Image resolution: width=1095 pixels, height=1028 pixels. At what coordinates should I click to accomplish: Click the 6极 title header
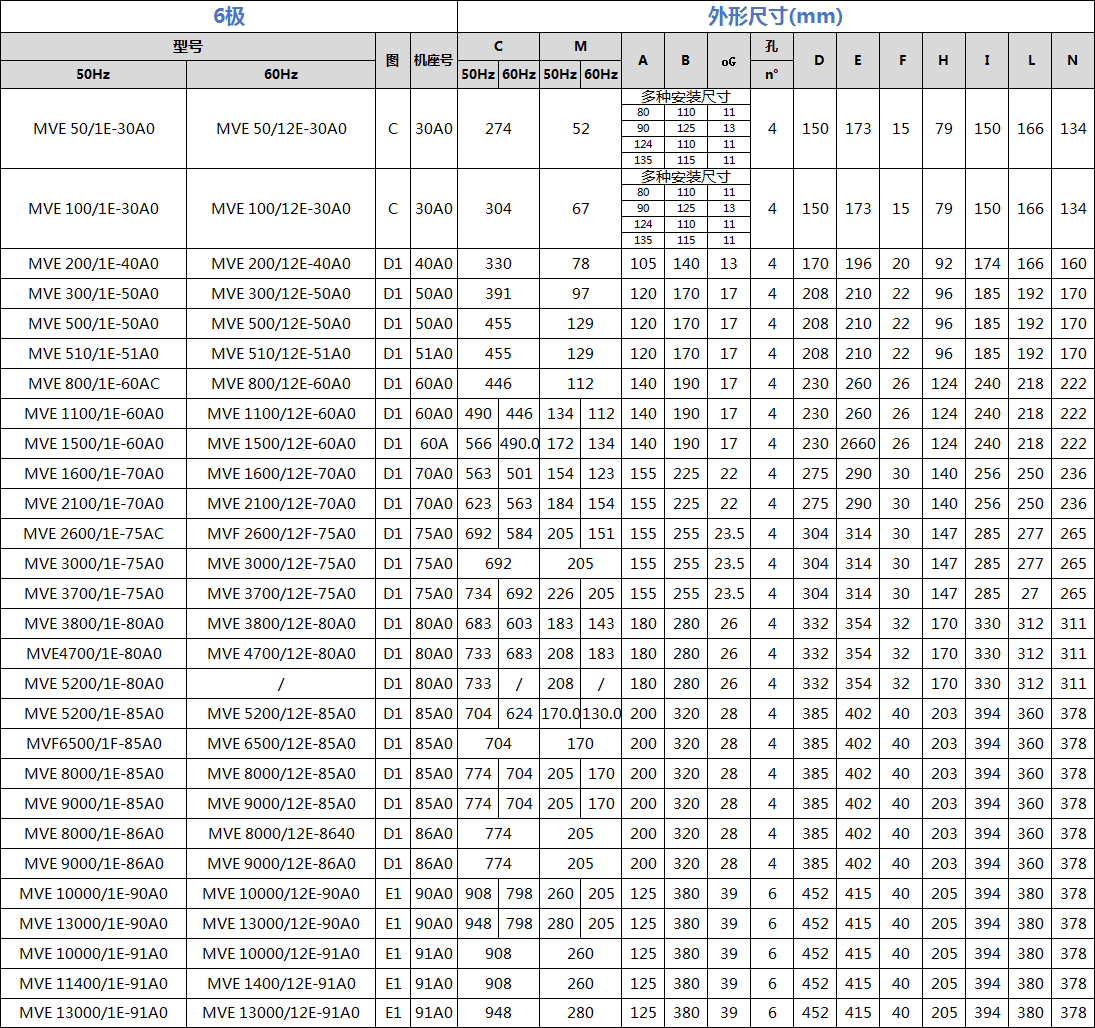[228, 16]
